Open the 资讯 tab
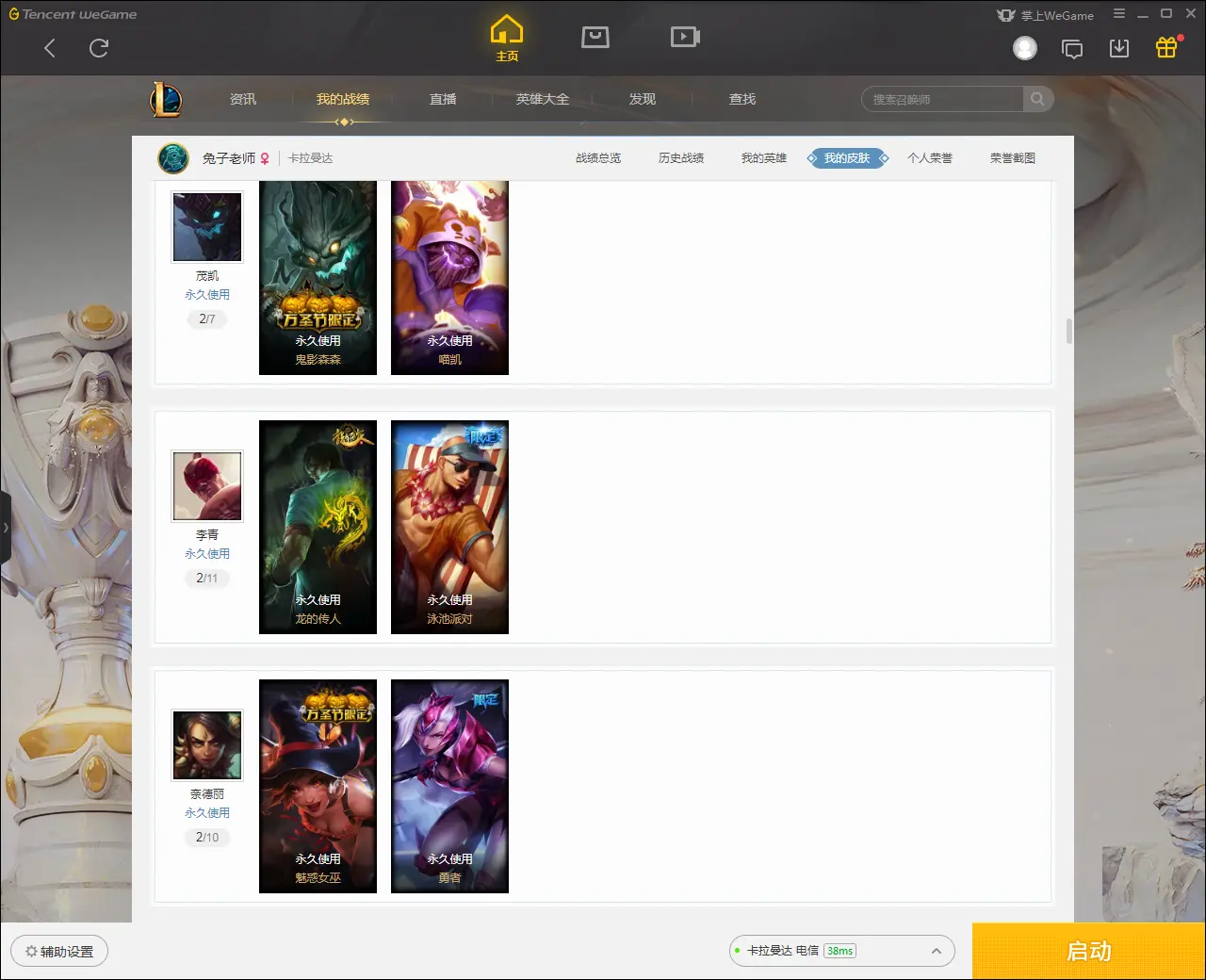The height and width of the screenshot is (980, 1206). [x=243, y=99]
